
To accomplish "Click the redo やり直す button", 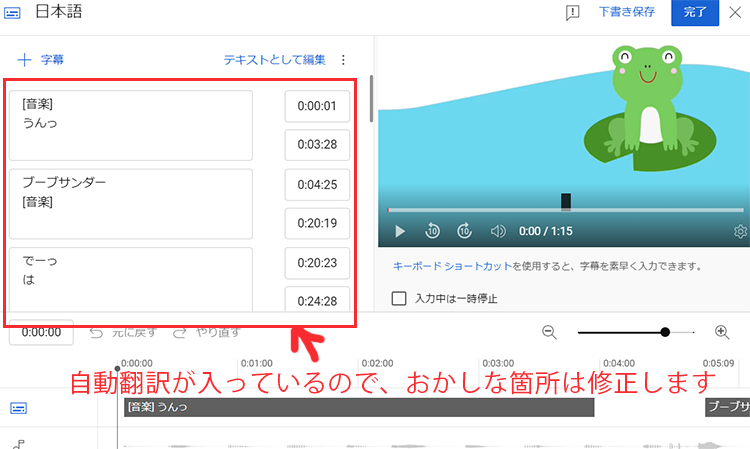I will click(x=207, y=332).
